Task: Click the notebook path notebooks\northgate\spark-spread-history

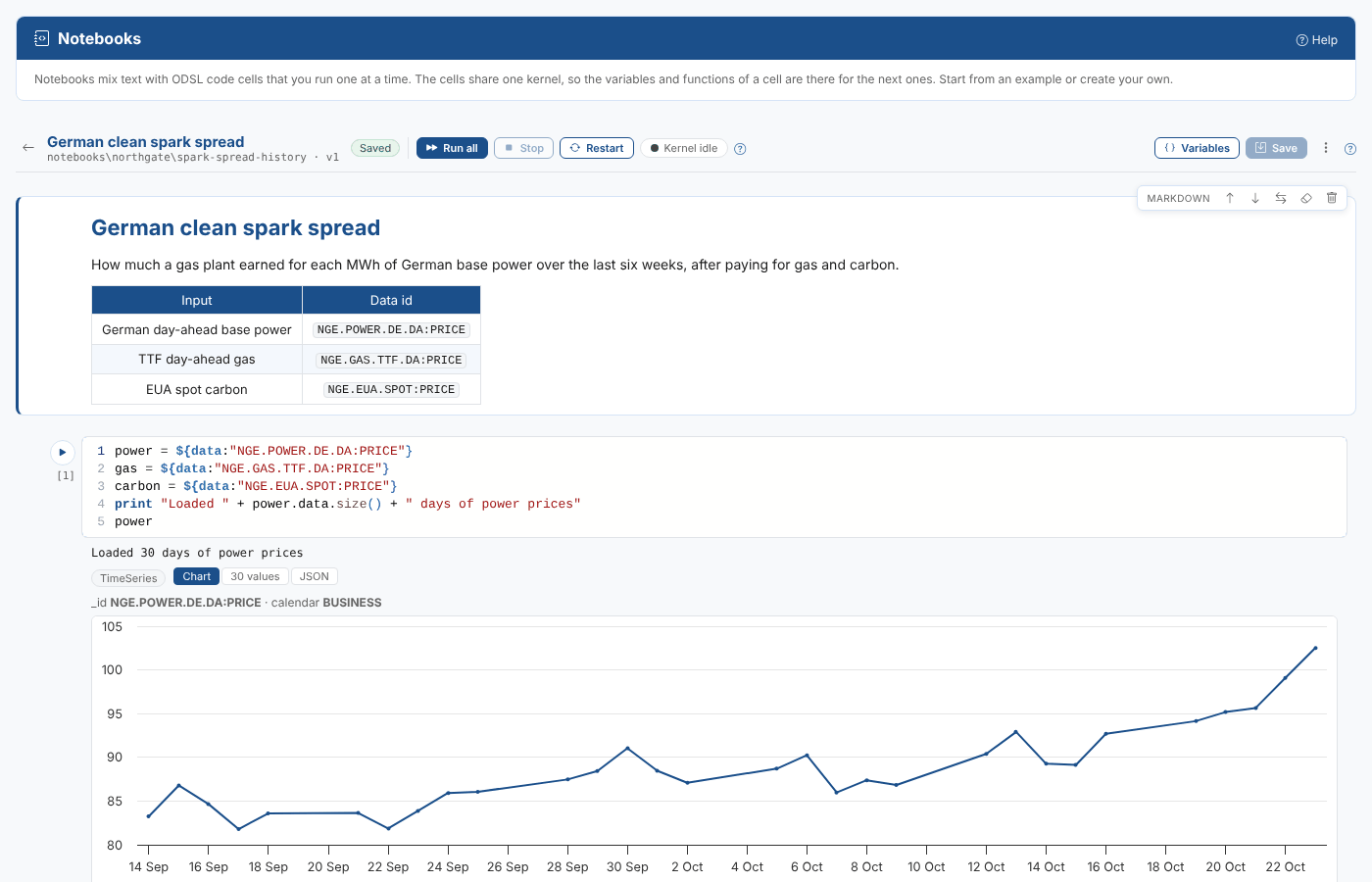Action: [x=176, y=157]
